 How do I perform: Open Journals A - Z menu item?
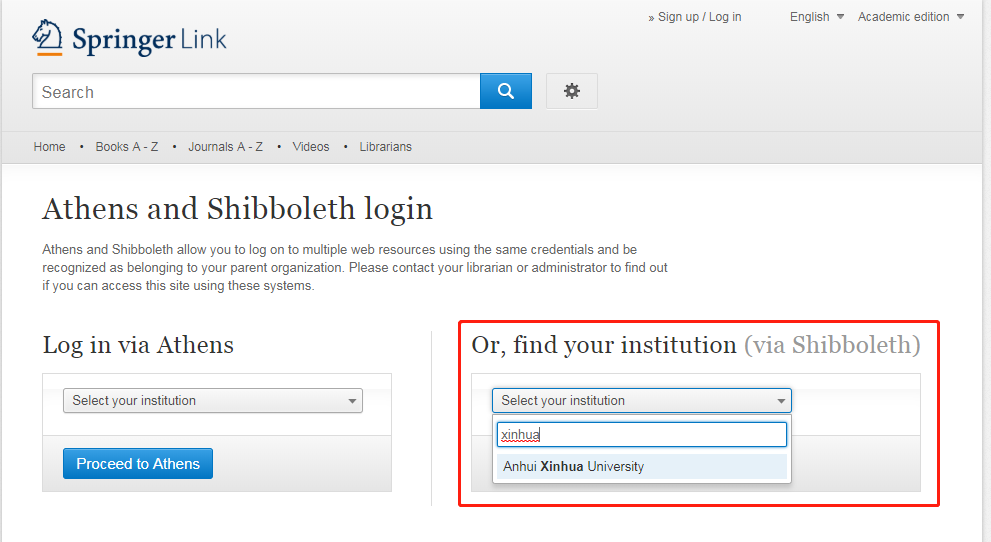[226, 147]
